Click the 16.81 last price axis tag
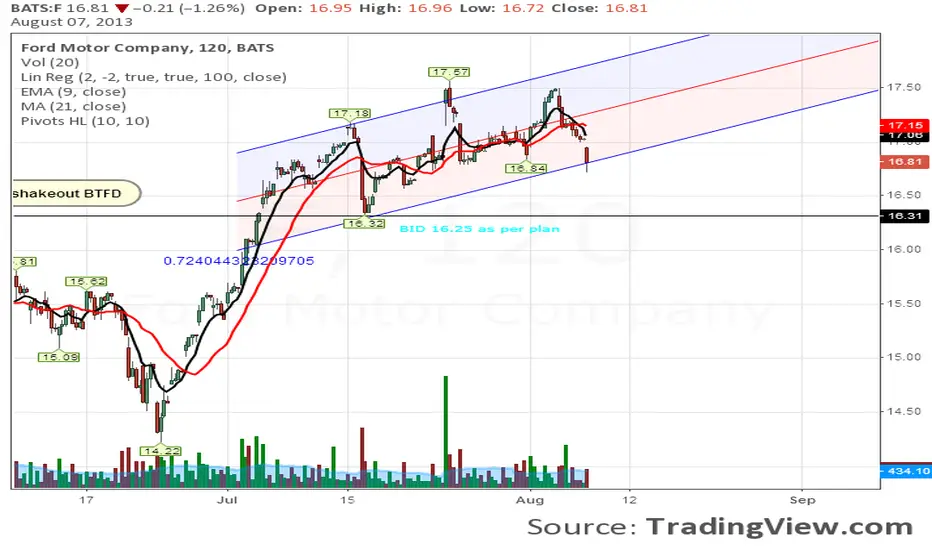This screenshot has height=550, width=932. tap(903, 162)
